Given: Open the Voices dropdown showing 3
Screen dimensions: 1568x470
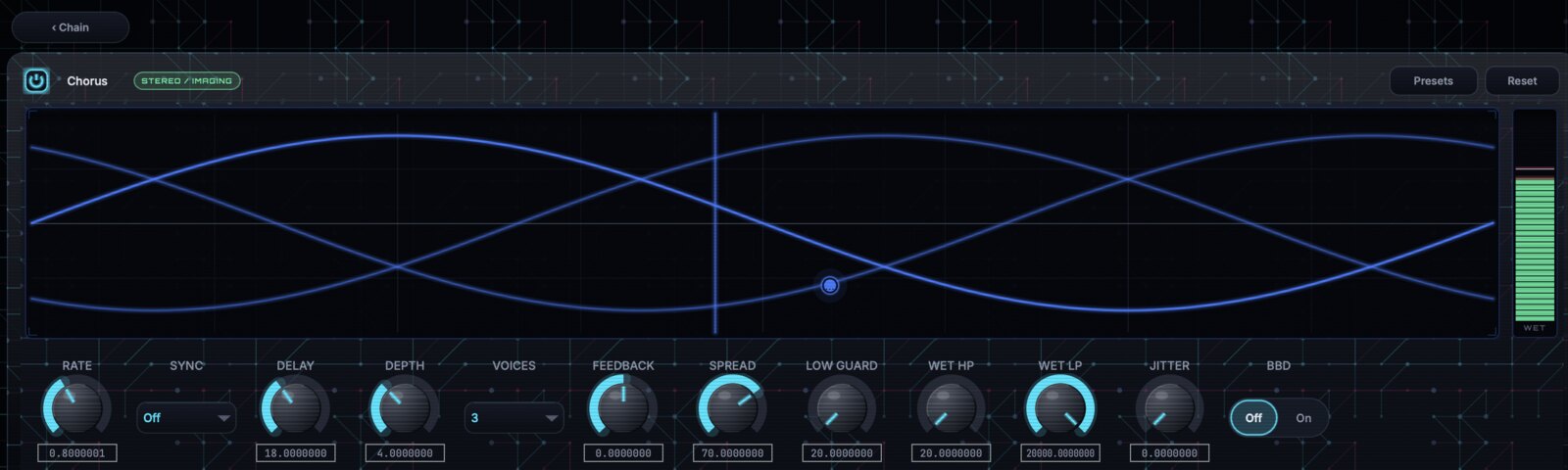Looking at the screenshot, I should point(514,418).
